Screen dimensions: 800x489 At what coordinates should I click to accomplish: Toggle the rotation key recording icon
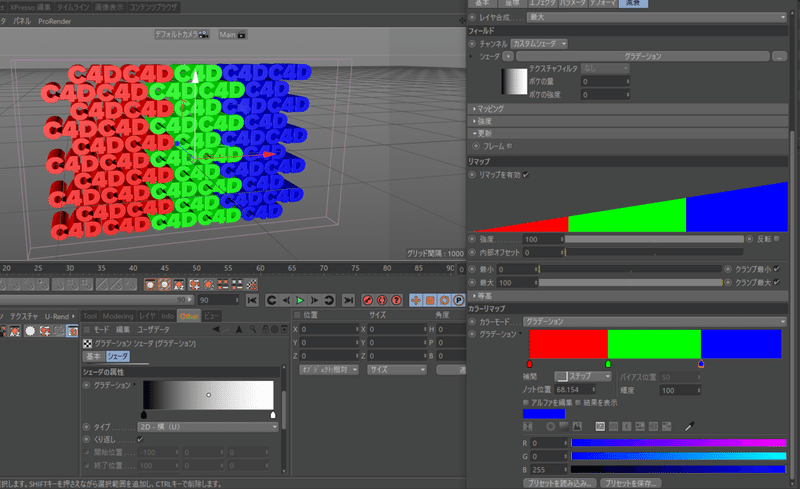tap(444, 300)
